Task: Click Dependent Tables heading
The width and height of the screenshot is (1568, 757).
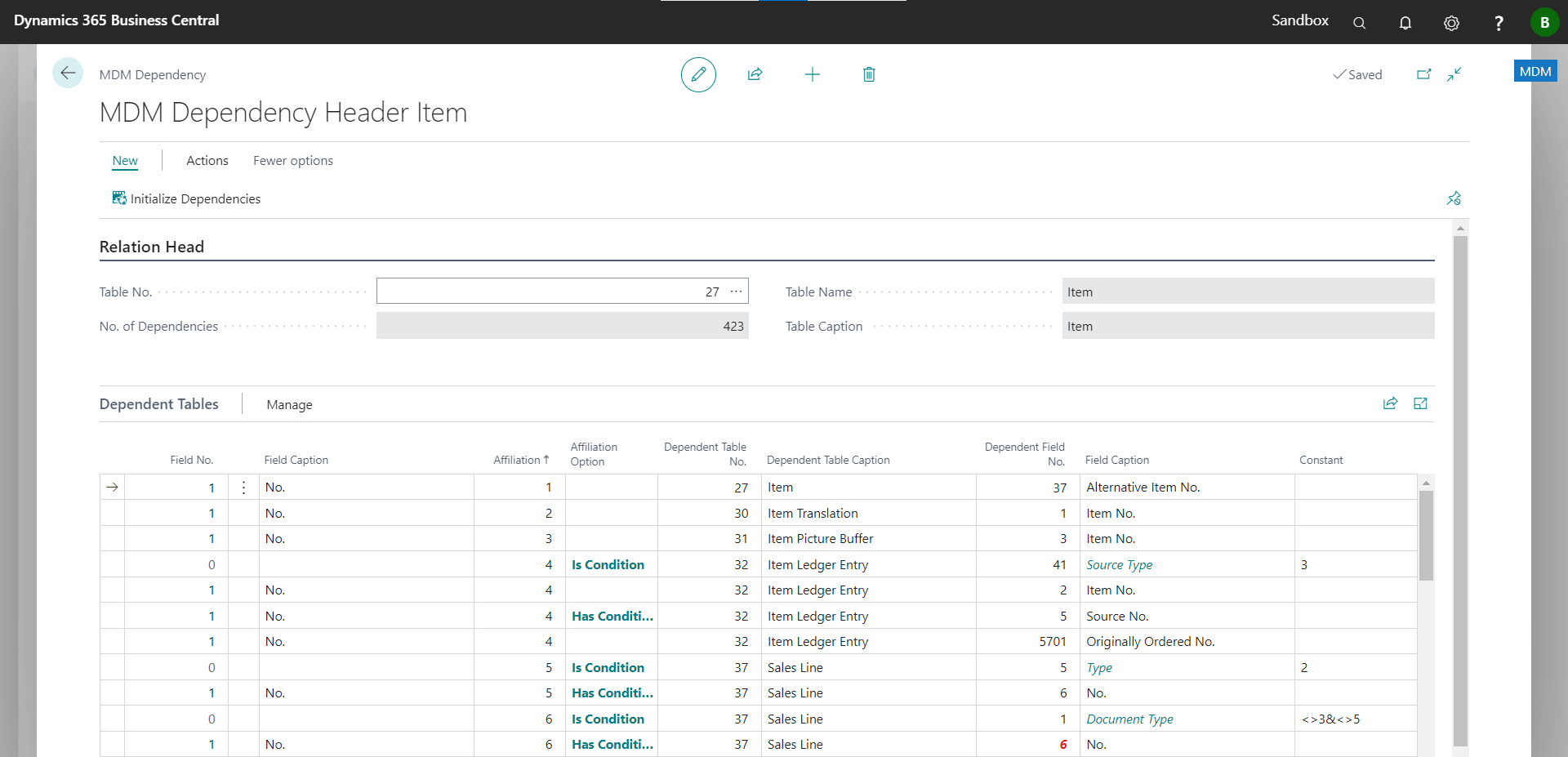Action: [159, 404]
